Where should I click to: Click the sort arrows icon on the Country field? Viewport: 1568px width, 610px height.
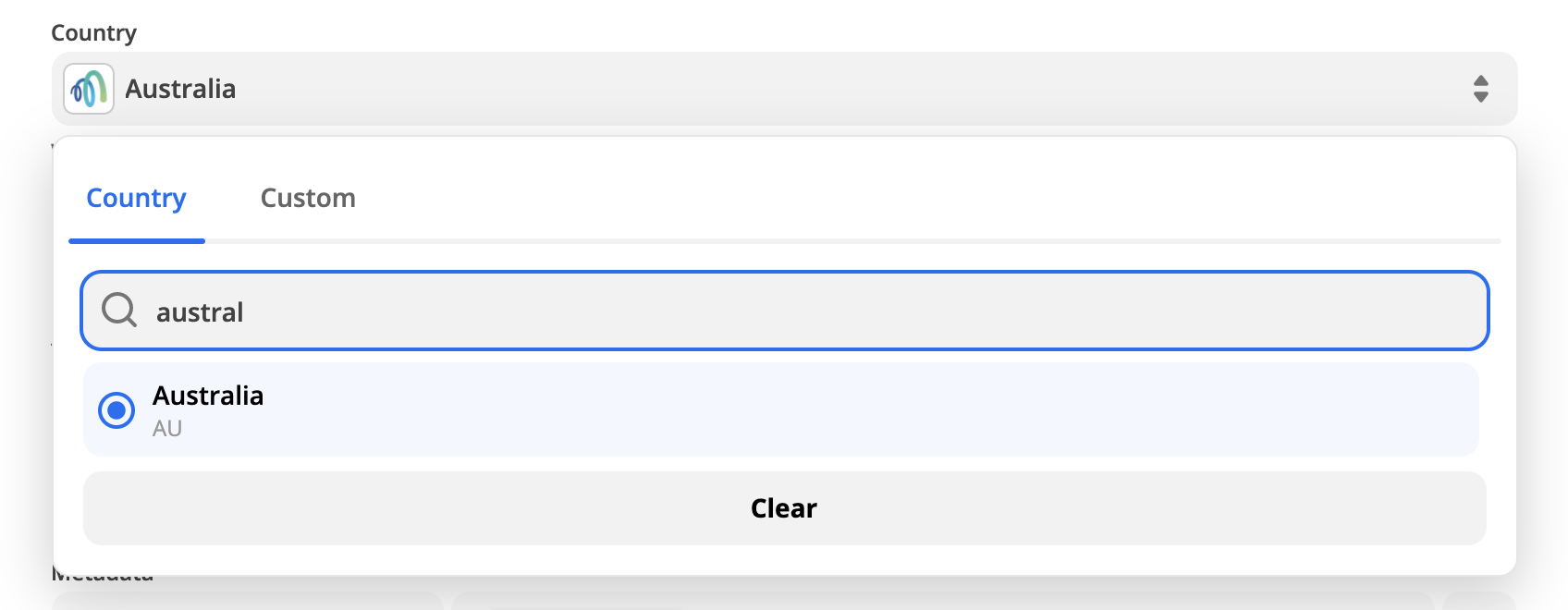click(1480, 89)
